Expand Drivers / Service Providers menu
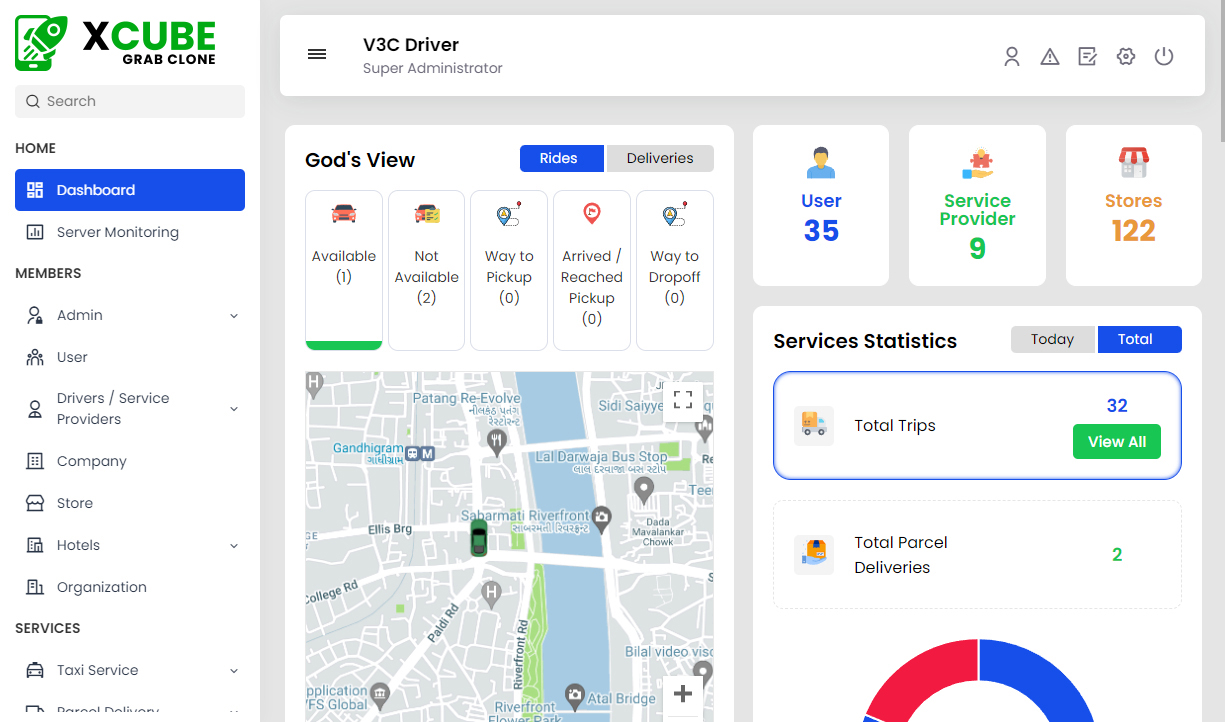The height and width of the screenshot is (722, 1225). [130, 408]
